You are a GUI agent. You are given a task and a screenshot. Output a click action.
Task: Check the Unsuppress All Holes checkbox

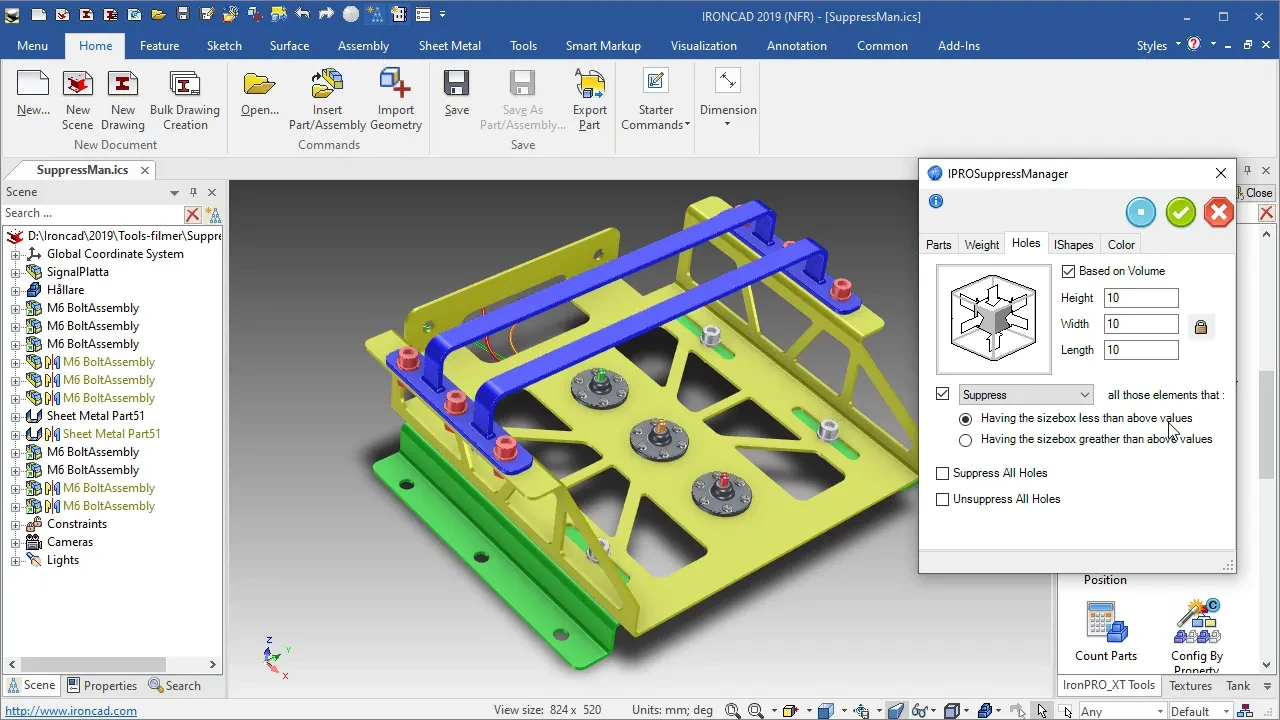tap(942, 499)
